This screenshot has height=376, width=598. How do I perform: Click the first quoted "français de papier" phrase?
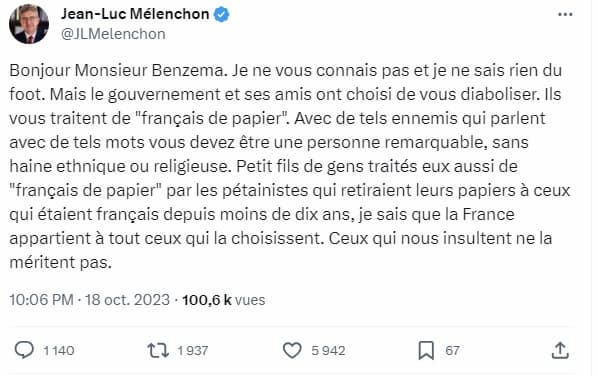[212, 118]
